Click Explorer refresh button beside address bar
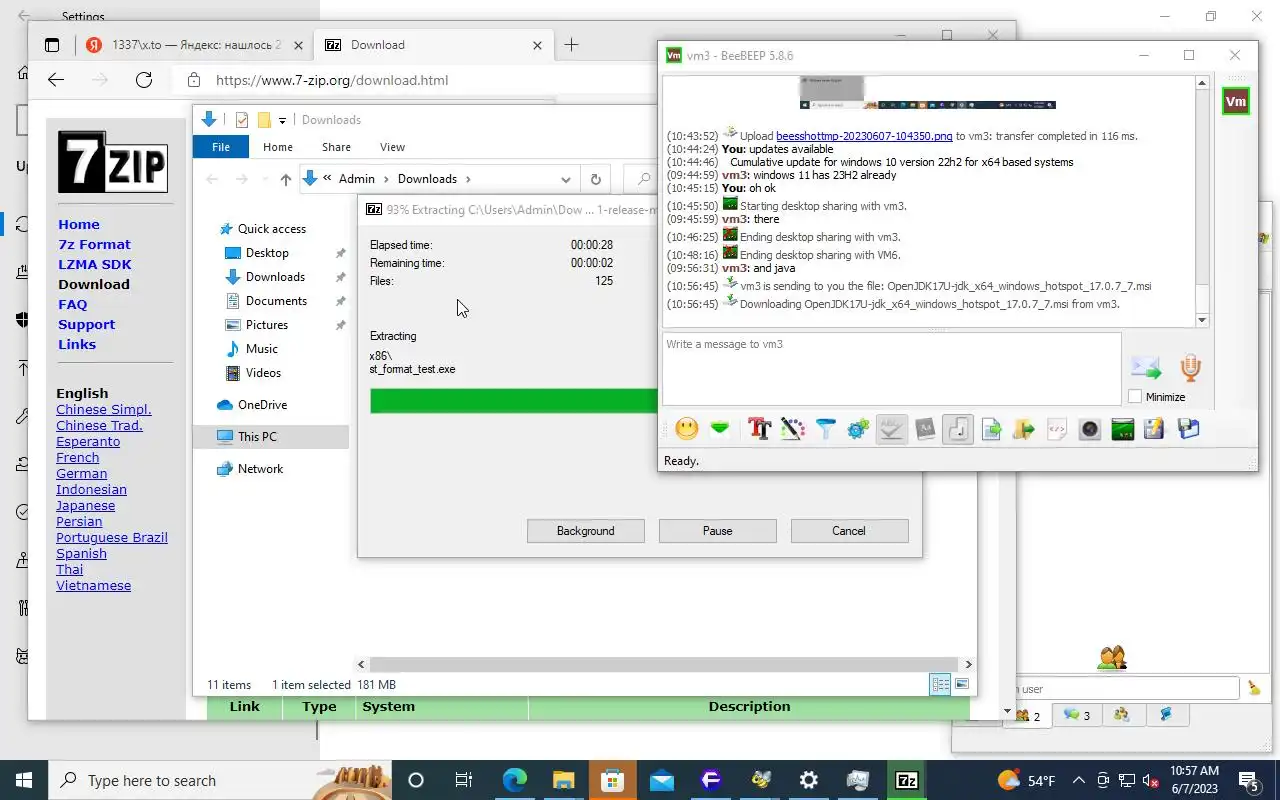1280x800 pixels. click(595, 179)
